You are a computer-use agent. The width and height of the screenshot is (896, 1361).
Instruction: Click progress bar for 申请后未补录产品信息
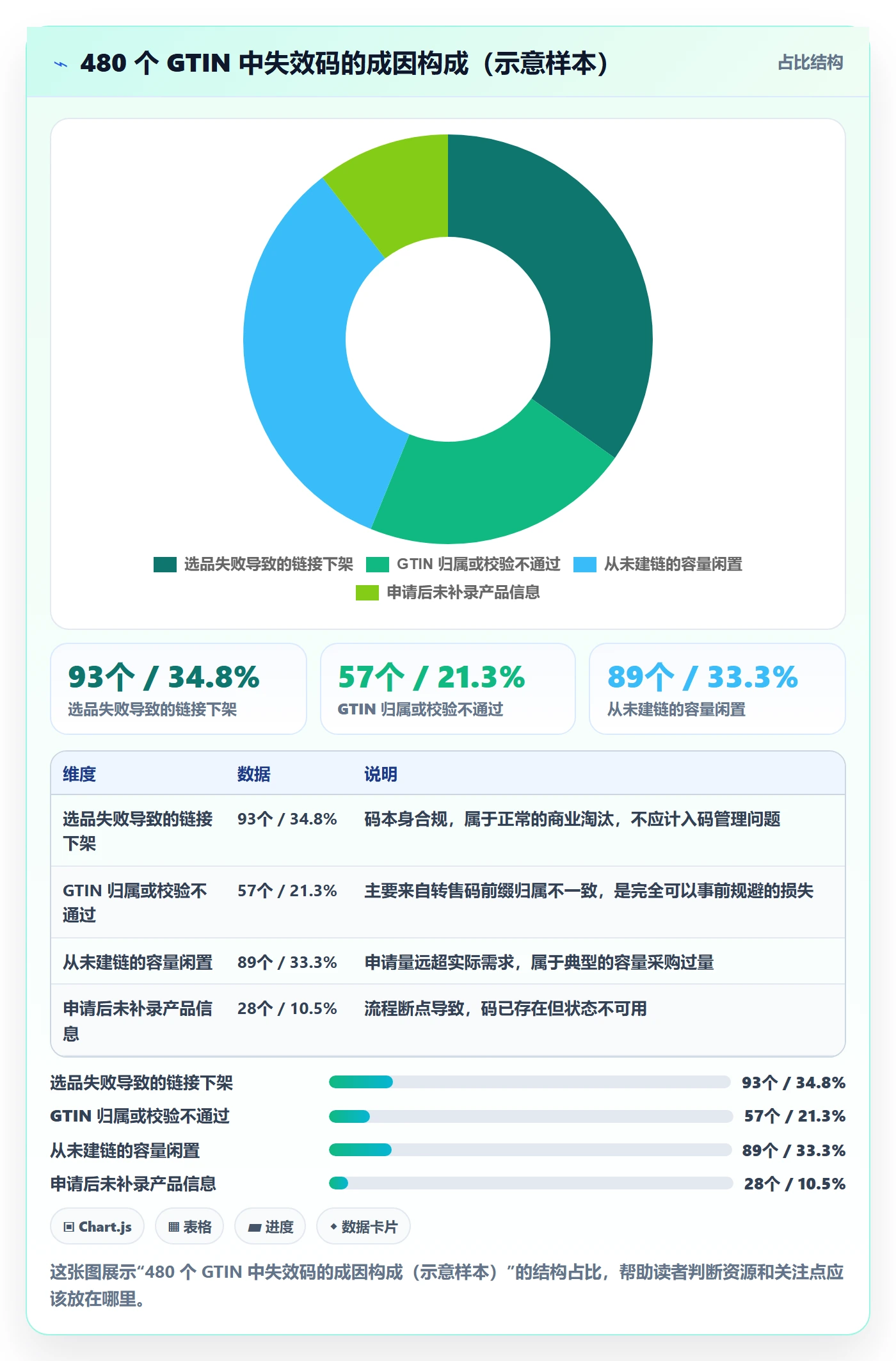click(x=531, y=1183)
